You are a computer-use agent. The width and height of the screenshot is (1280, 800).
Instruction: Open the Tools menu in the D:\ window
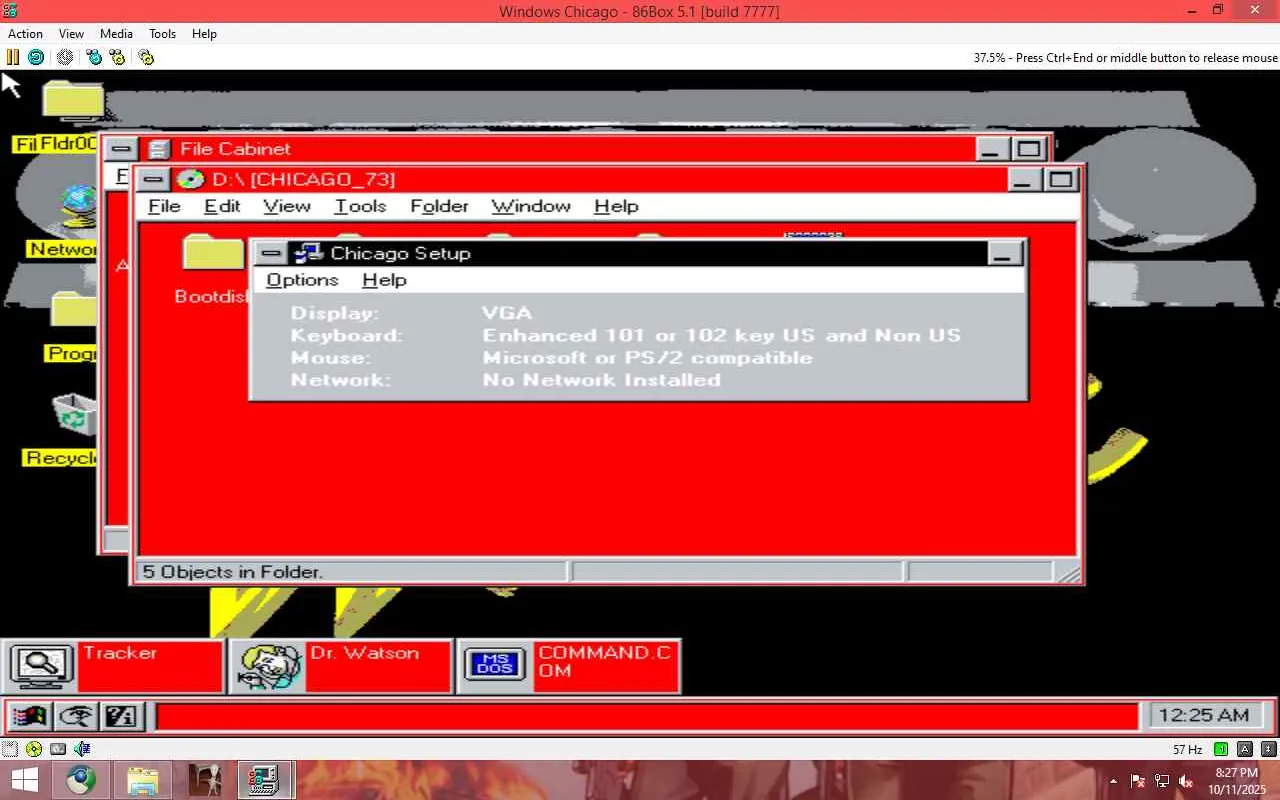[360, 206]
